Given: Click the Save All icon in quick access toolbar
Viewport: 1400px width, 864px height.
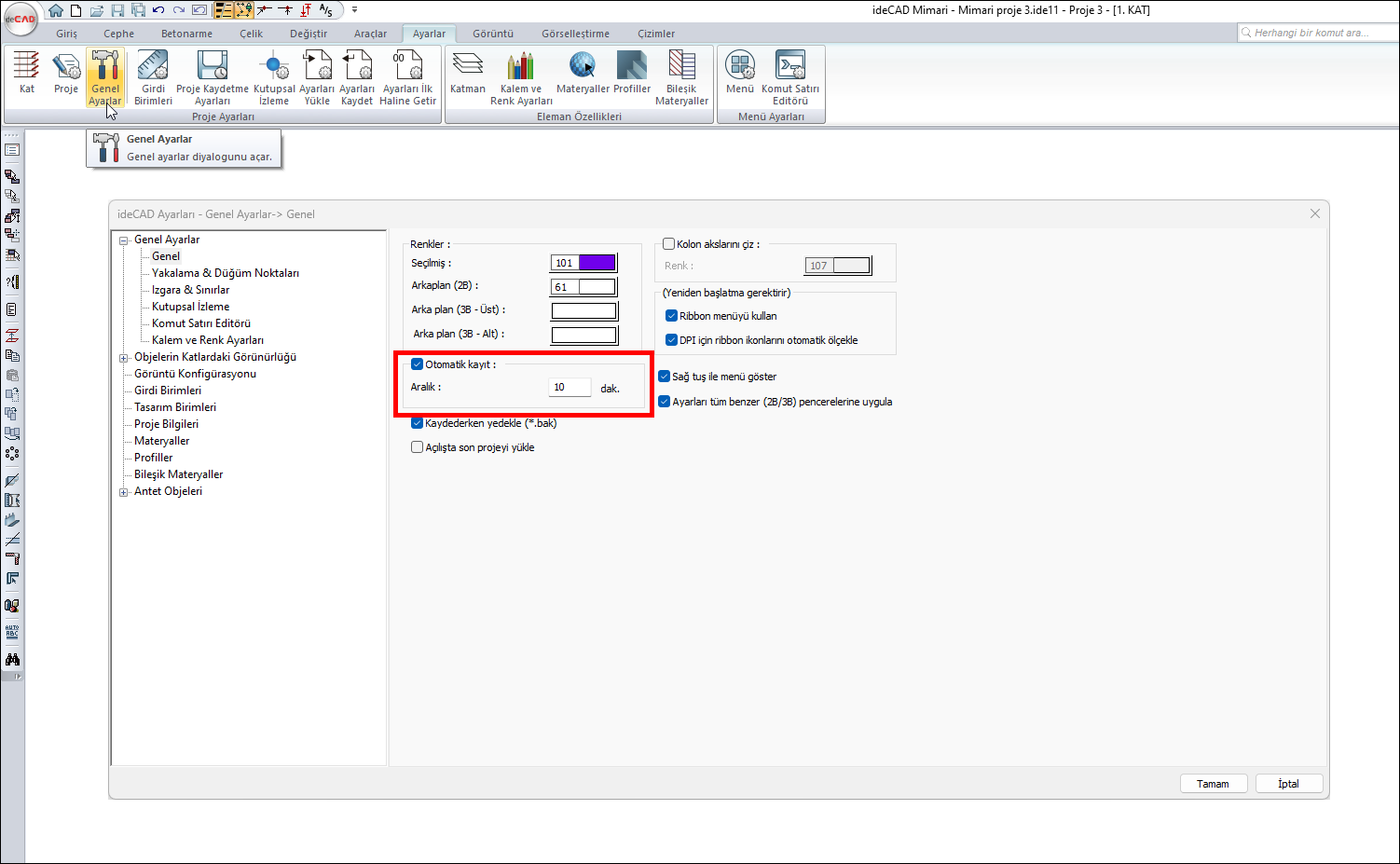Looking at the screenshot, I should (x=138, y=10).
